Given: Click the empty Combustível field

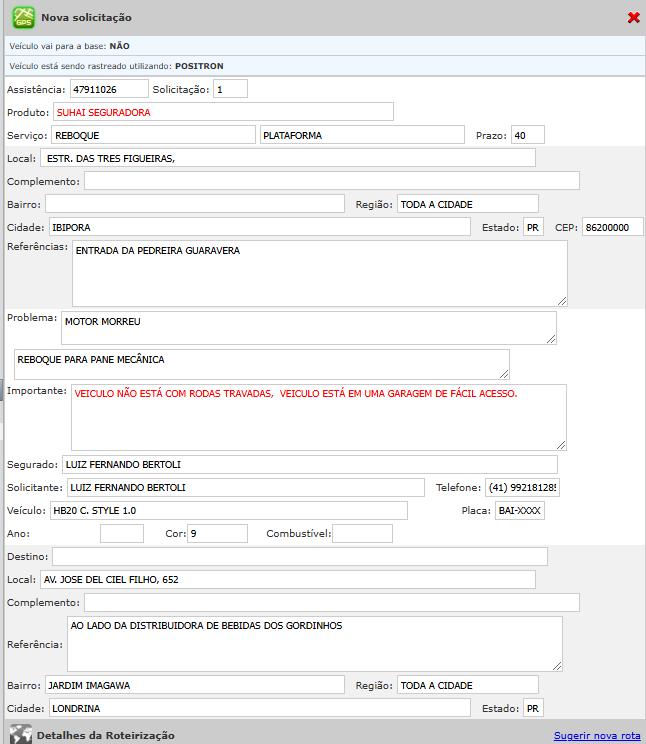Looking at the screenshot, I should coord(362,534).
